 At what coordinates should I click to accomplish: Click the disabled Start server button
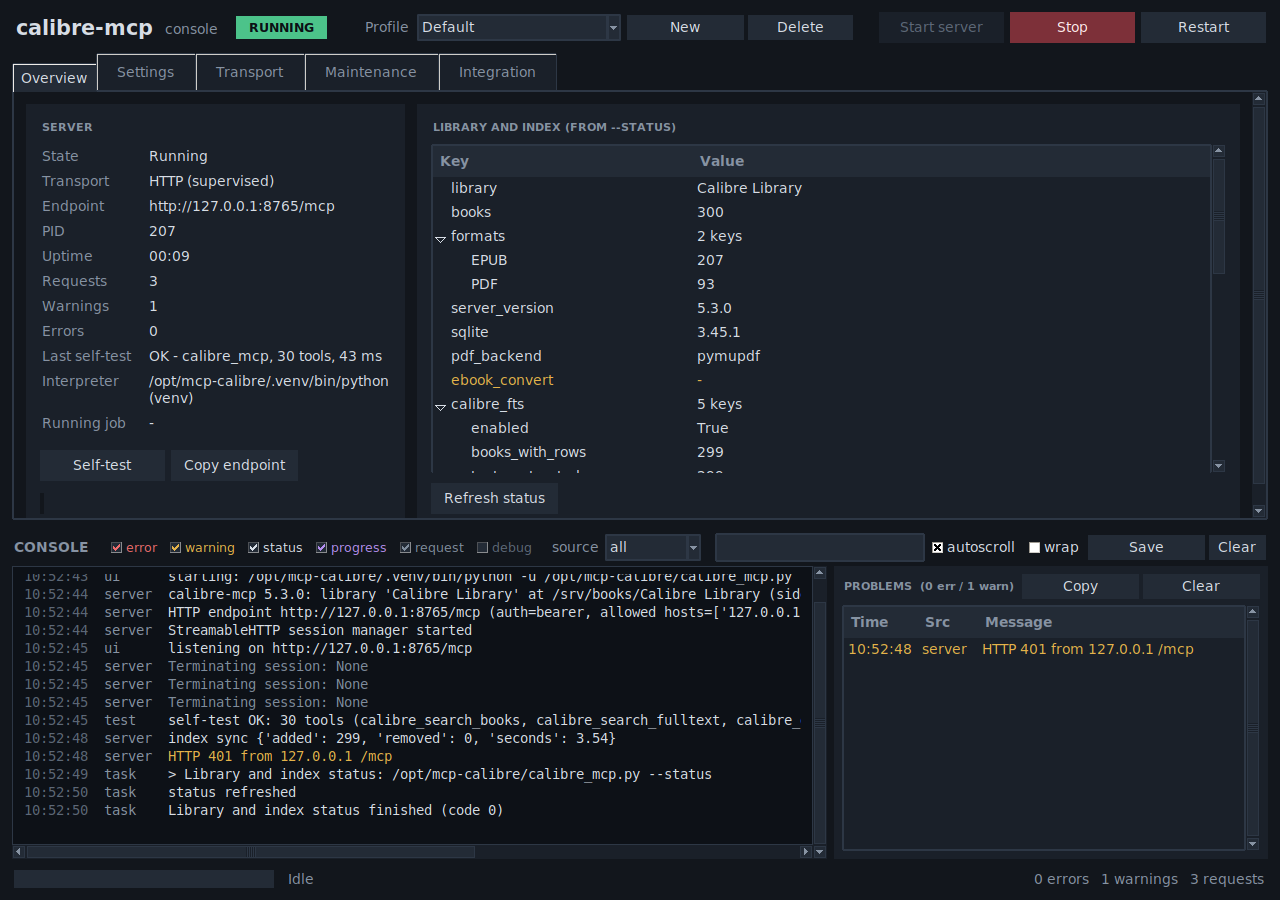[x=941, y=27]
